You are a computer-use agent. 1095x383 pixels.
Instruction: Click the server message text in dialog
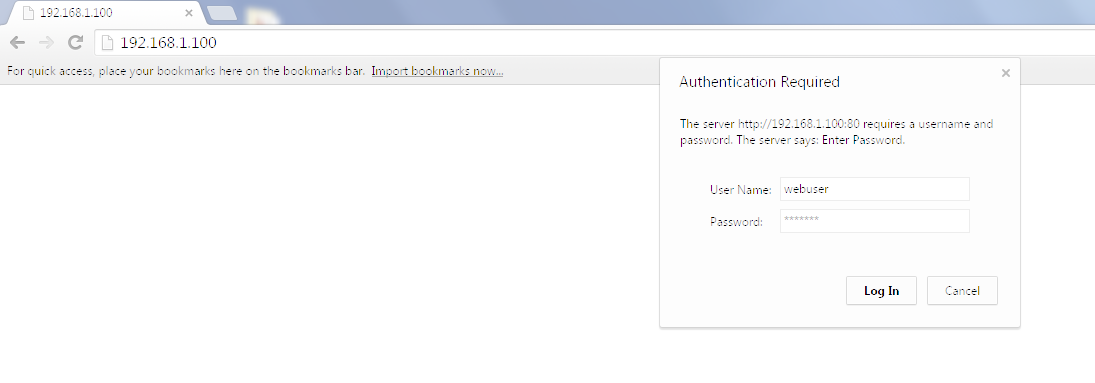837,132
